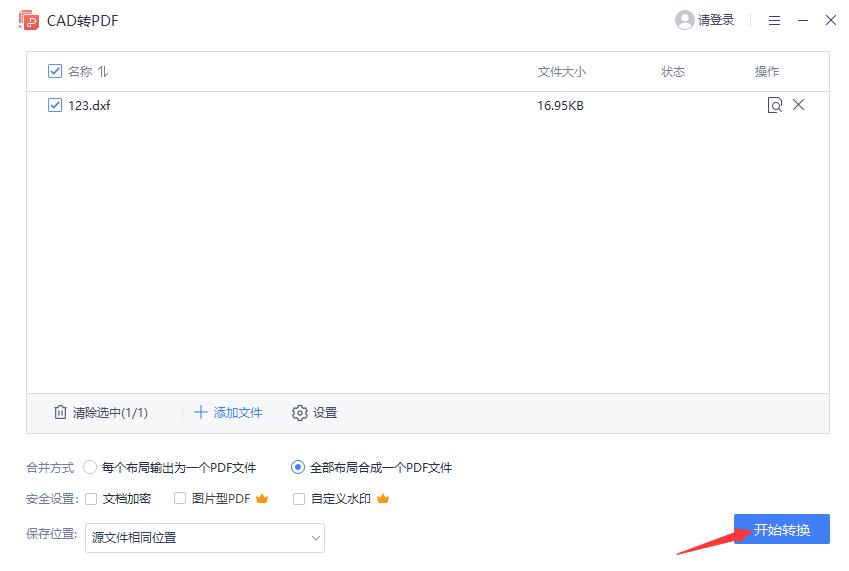This screenshot has height=571, width=849.
Task: Click 清除选中(1/1) button text
Action: click(x=110, y=413)
